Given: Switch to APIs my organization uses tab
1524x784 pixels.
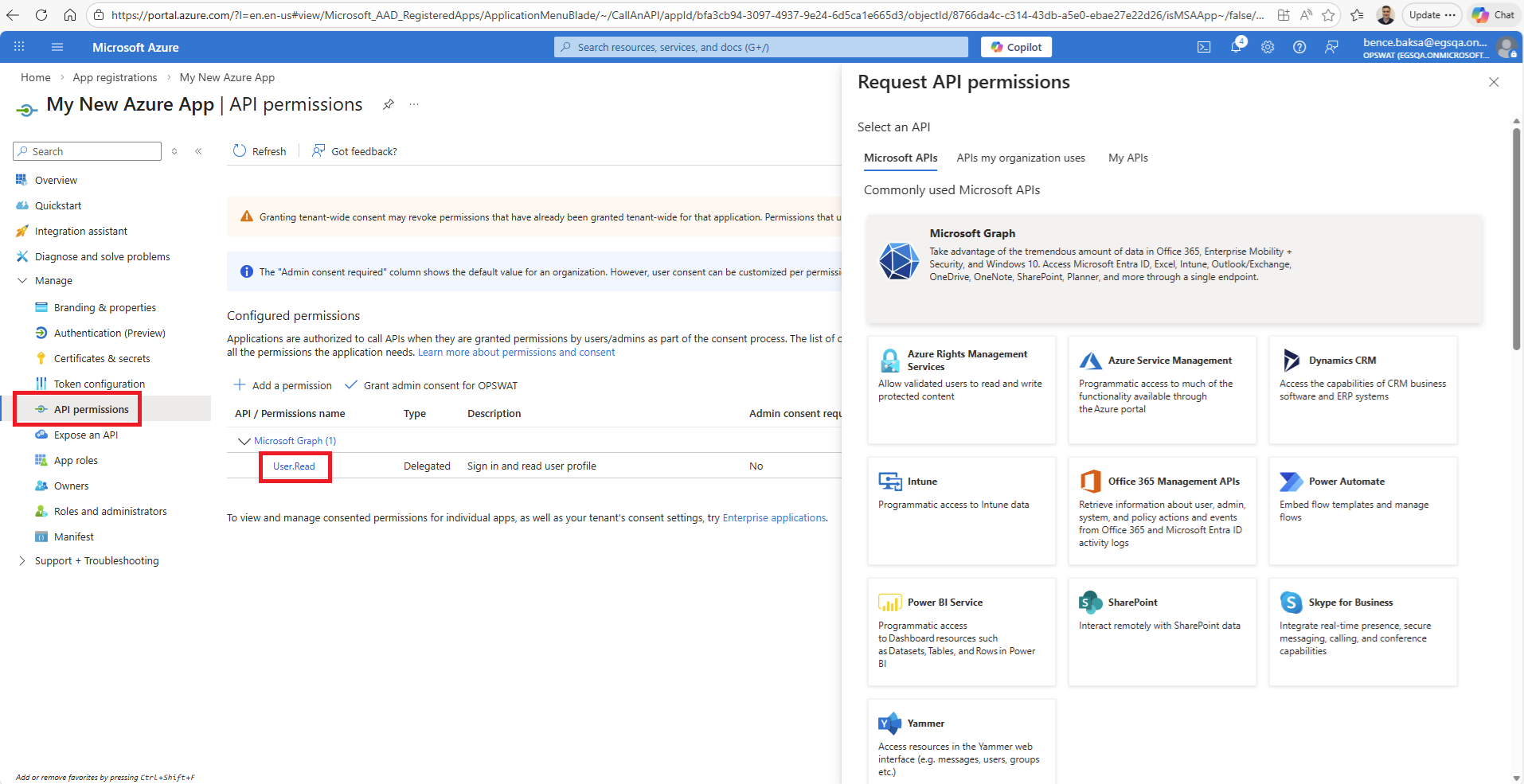Looking at the screenshot, I should point(1020,158).
